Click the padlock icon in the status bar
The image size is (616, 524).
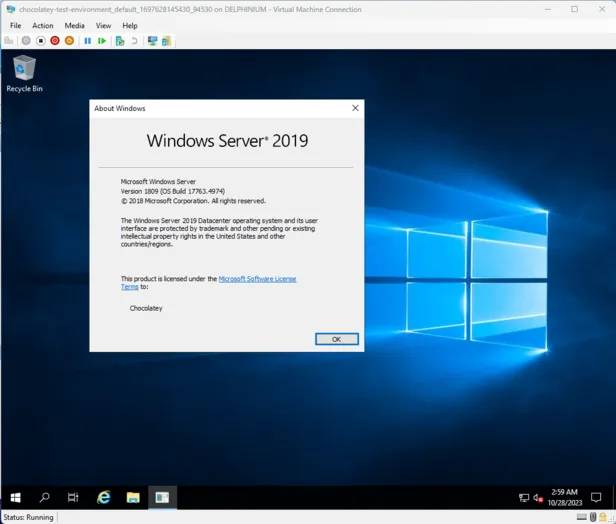603,517
